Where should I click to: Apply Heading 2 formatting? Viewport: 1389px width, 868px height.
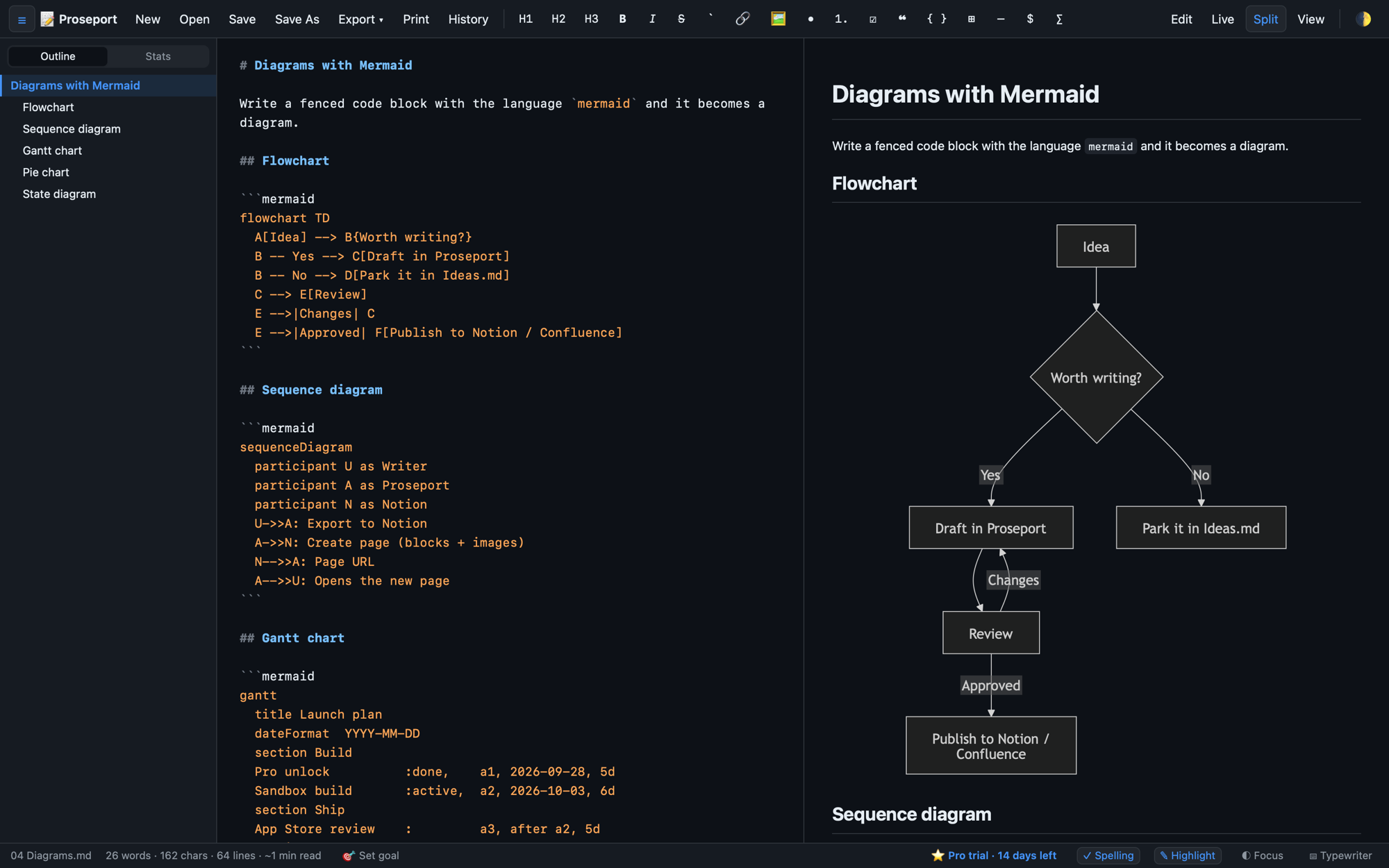point(558,19)
